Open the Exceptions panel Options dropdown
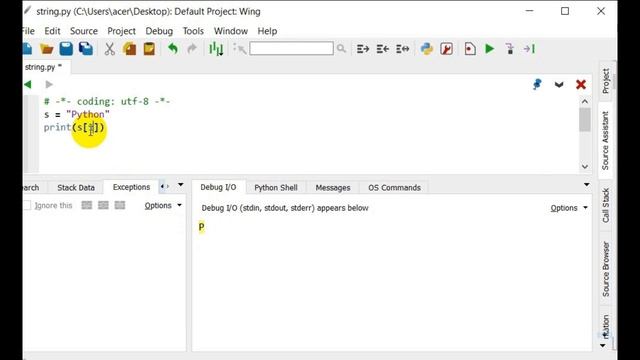Screen dimensions: 640x360 [163, 205]
